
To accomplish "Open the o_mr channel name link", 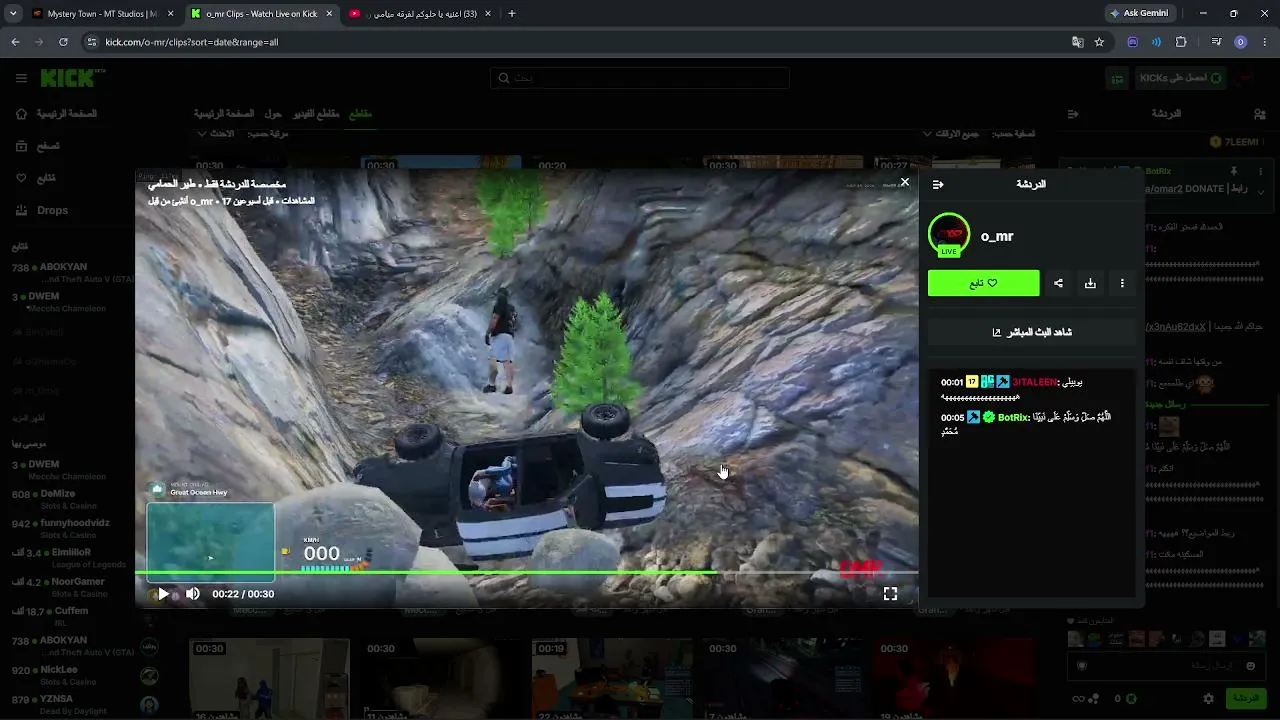I will click(x=997, y=236).
